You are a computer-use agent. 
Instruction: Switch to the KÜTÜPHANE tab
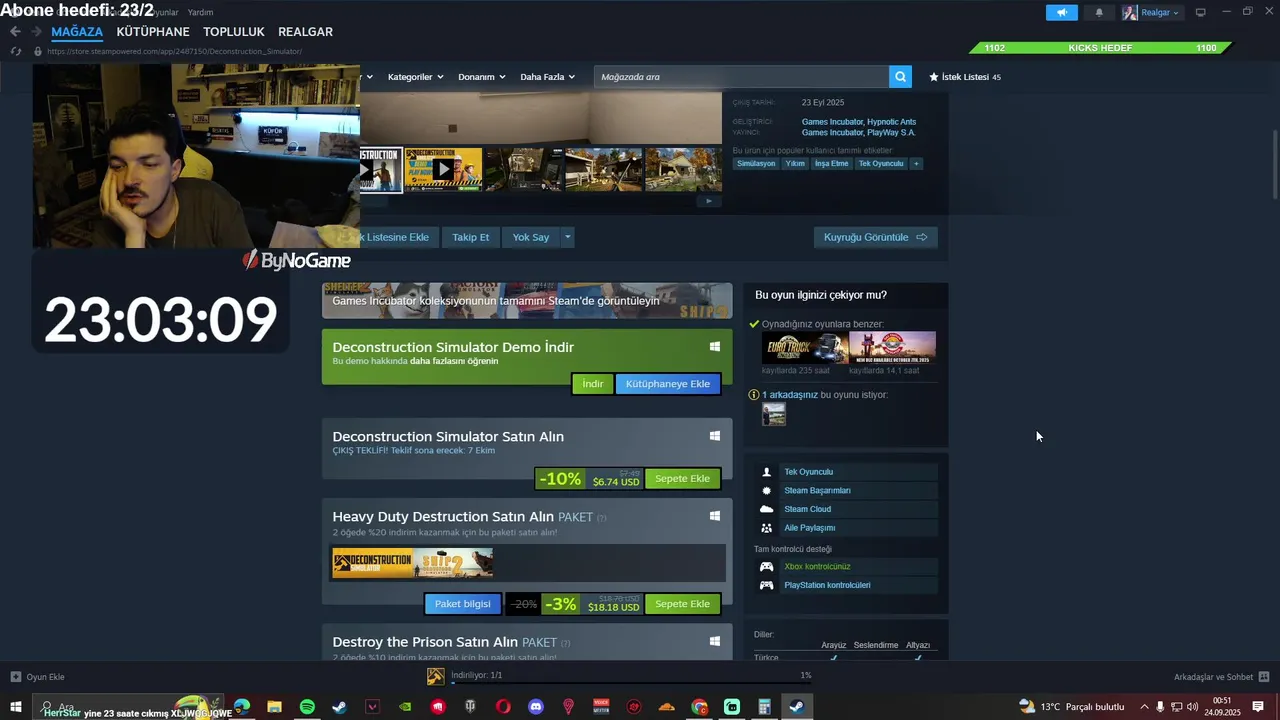point(153,32)
